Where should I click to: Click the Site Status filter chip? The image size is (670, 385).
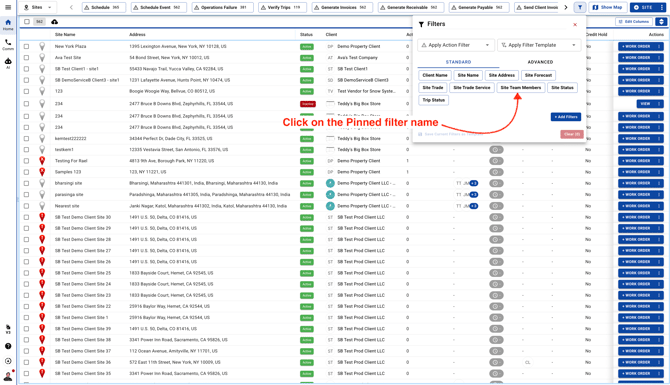click(562, 88)
